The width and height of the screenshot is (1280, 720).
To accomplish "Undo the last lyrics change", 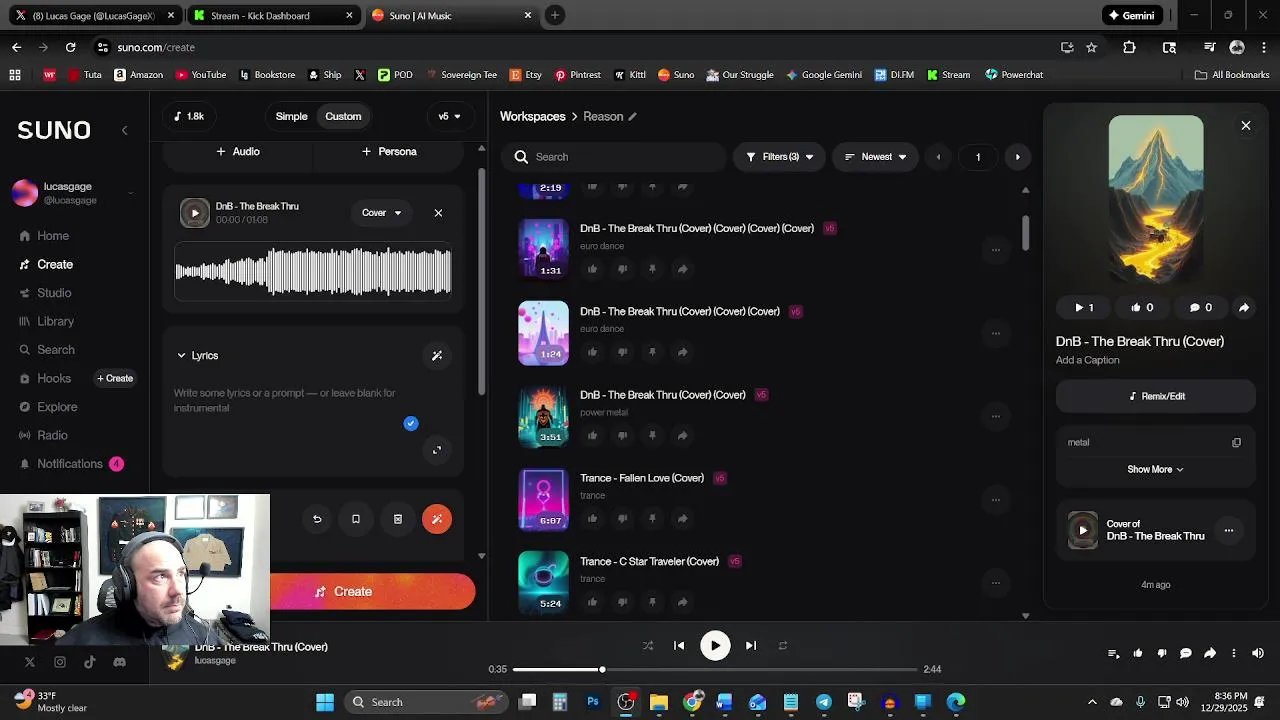I will click(317, 519).
